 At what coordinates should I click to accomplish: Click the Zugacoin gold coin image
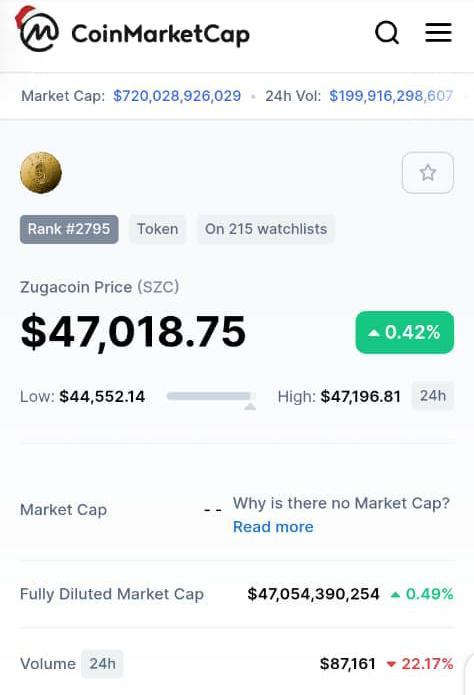[x=41, y=172]
